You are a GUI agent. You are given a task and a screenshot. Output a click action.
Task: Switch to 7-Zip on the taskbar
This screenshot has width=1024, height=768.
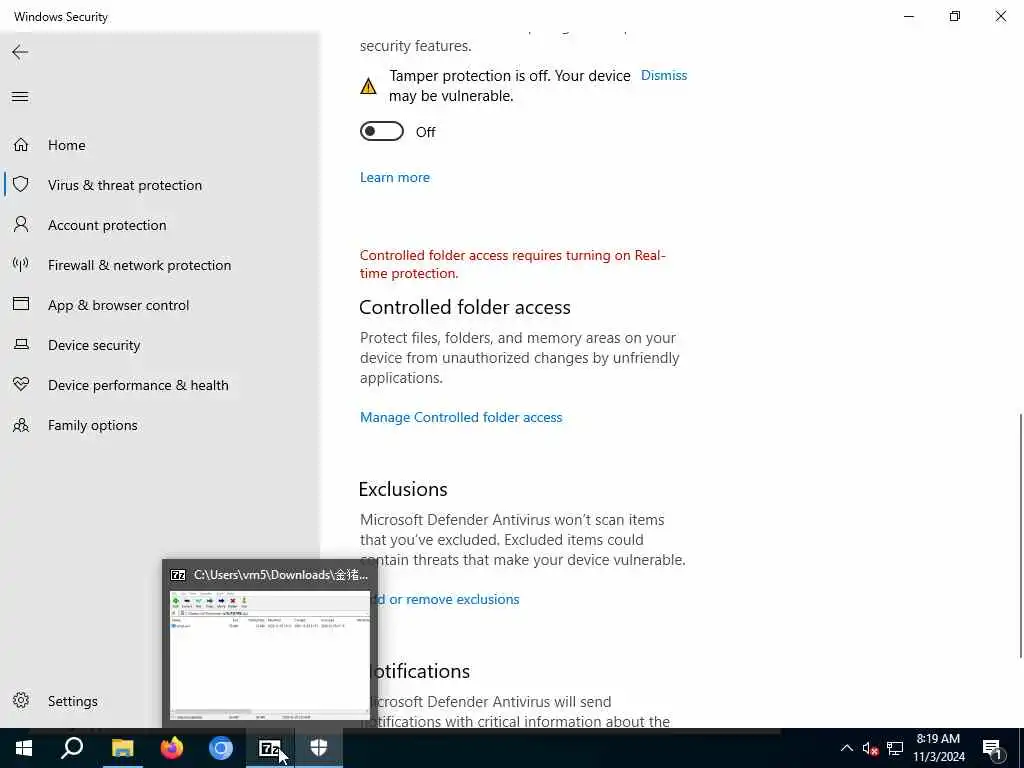[x=270, y=748]
